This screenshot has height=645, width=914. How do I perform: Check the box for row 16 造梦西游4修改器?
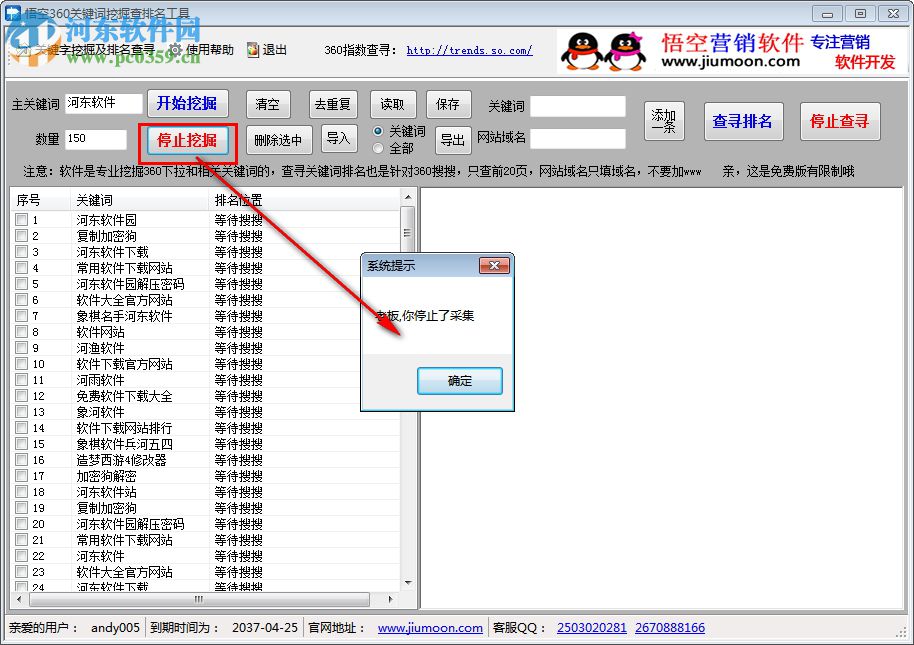[x=22, y=460]
